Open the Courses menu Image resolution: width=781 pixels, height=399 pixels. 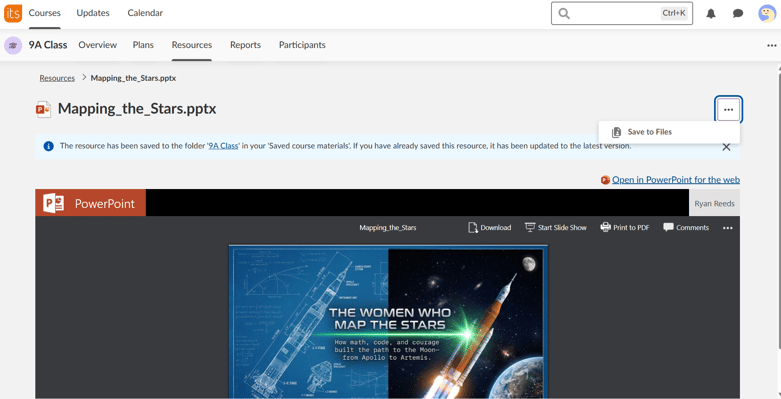point(45,13)
